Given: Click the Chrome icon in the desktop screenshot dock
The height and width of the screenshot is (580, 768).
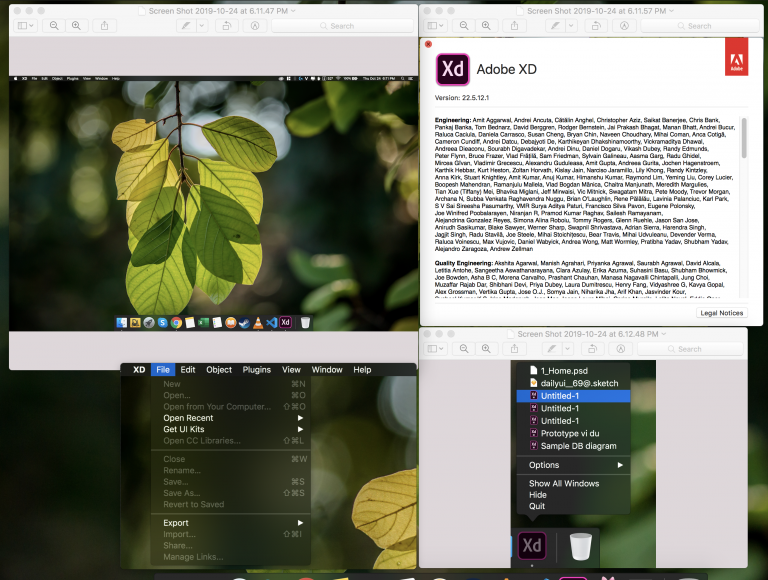Looking at the screenshot, I should tap(176, 322).
